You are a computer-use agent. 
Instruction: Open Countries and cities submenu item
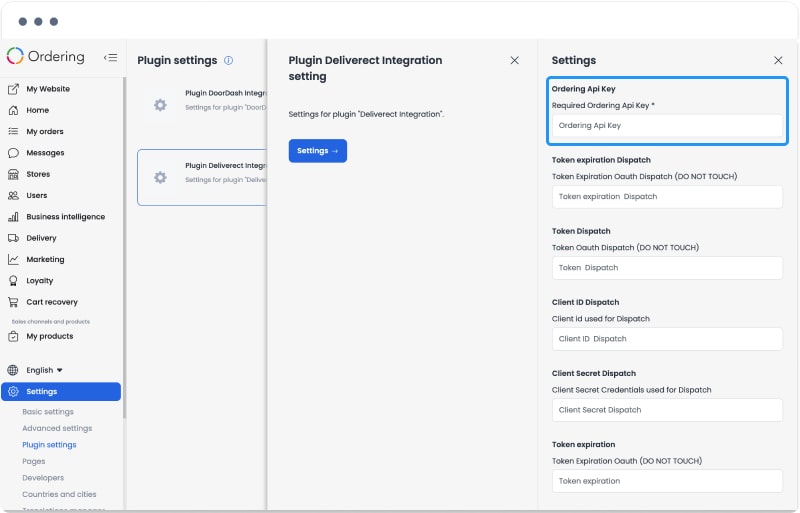(x=59, y=494)
